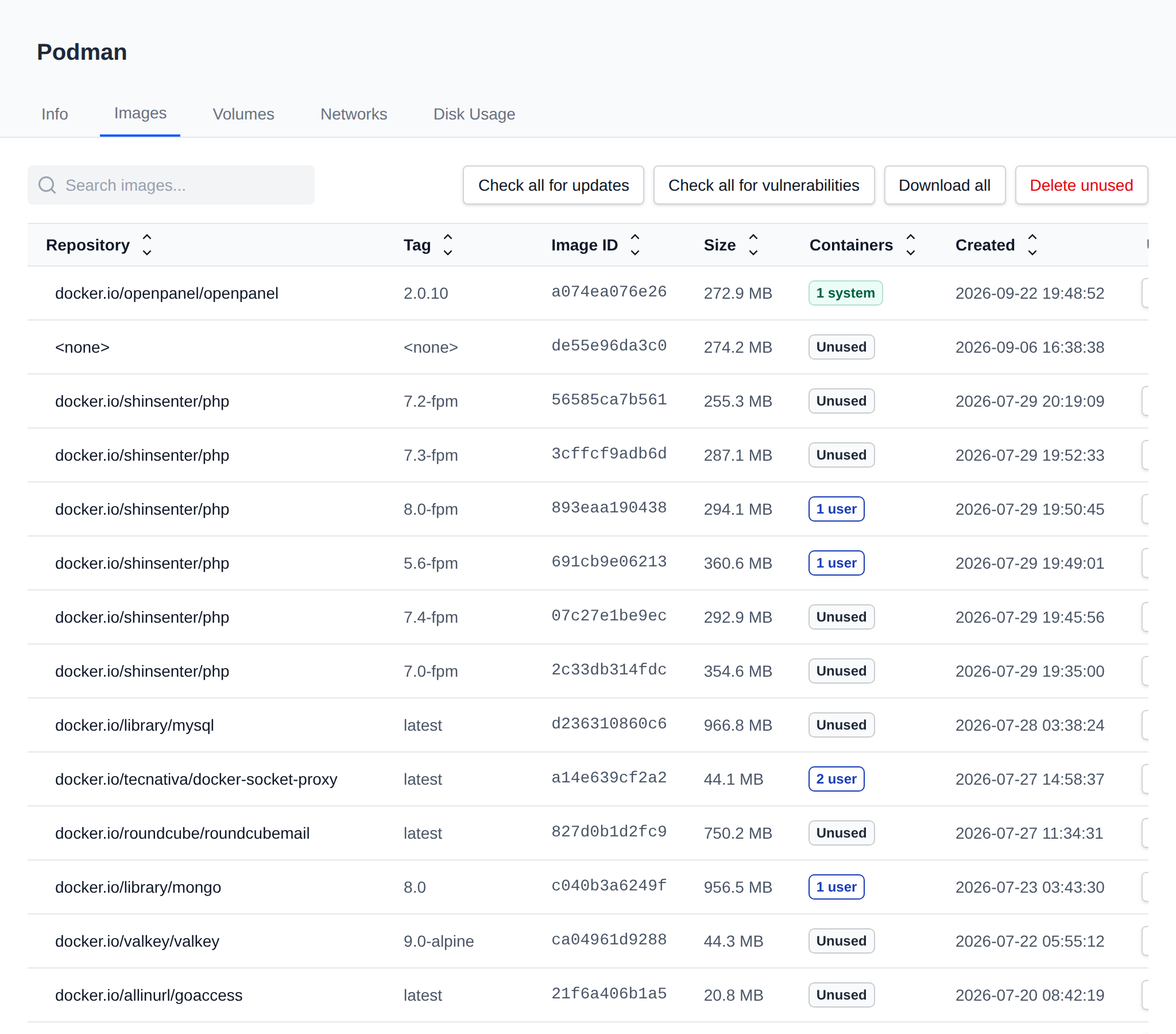Click the Delete unused button
This screenshot has width=1176, height=1034.
tap(1081, 186)
